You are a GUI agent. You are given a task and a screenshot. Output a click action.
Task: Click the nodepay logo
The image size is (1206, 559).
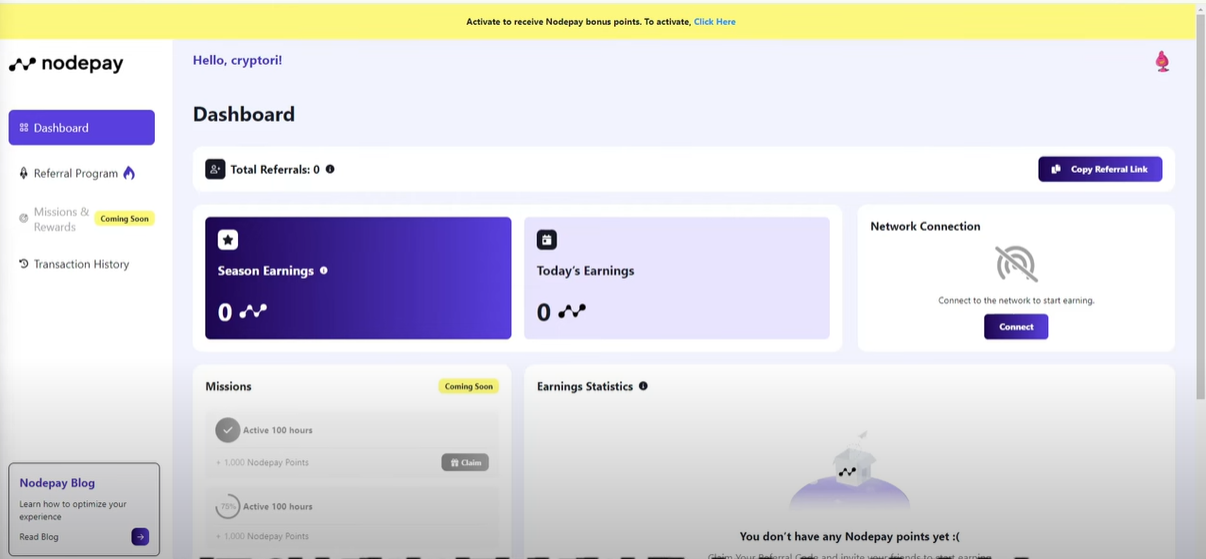point(66,64)
